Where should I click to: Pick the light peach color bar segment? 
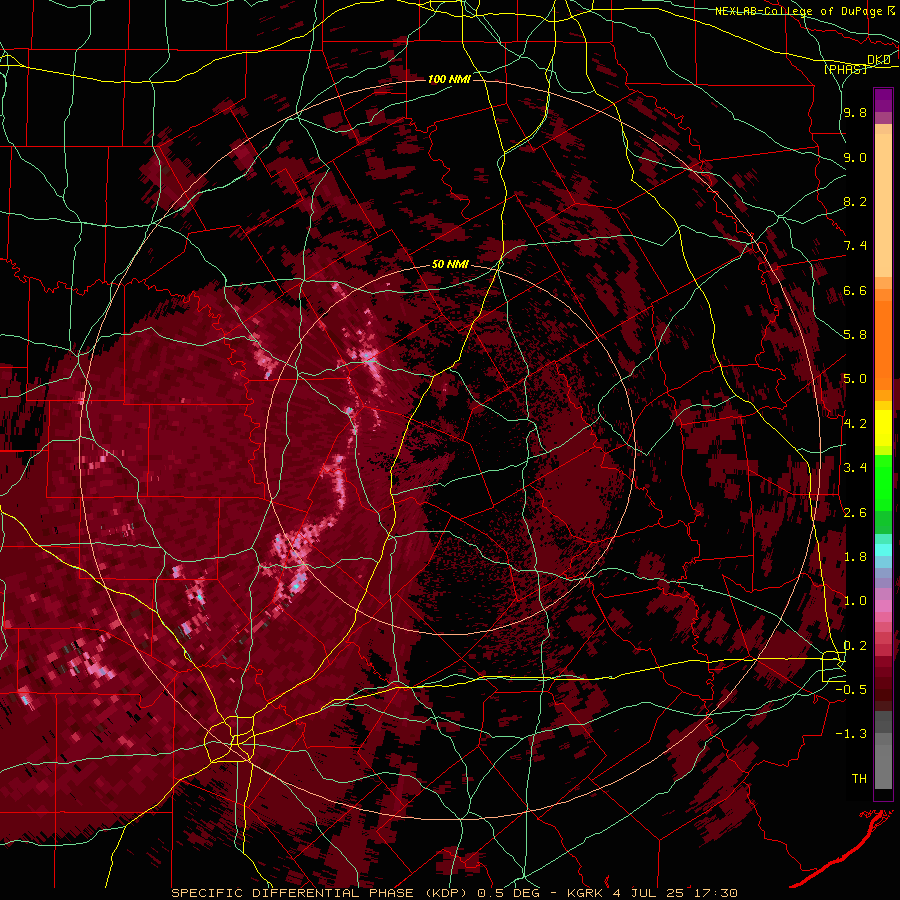(883, 205)
